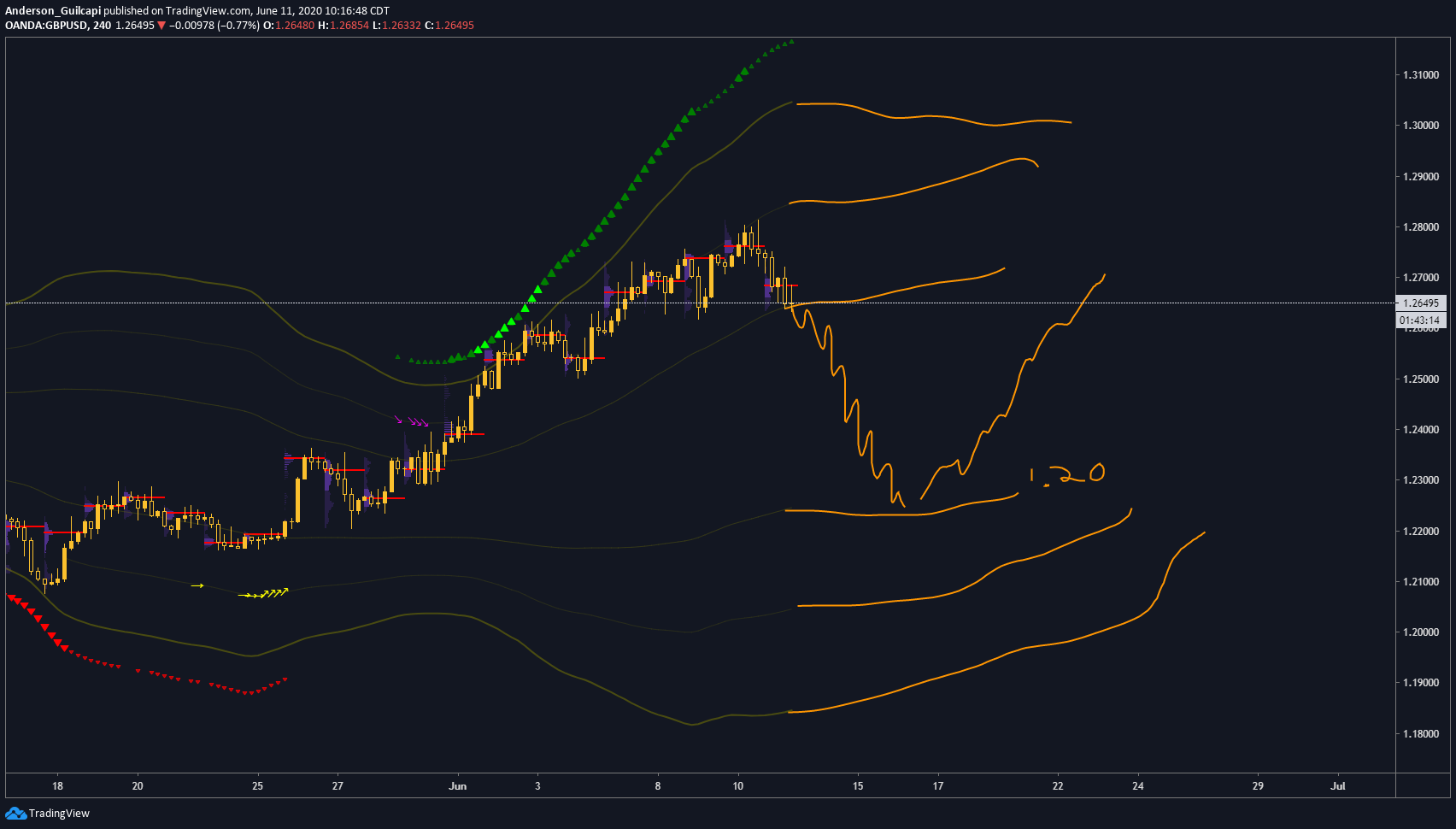
Task: Click the Jul month label on time axis
Action: pyautogui.click(x=1338, y=786)
